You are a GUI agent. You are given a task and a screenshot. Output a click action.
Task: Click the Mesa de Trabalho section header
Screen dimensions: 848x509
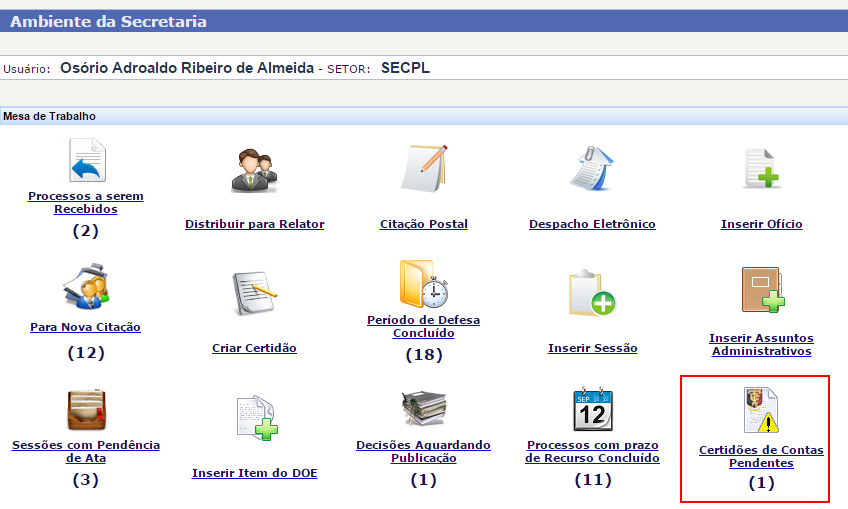click(49, 117)
